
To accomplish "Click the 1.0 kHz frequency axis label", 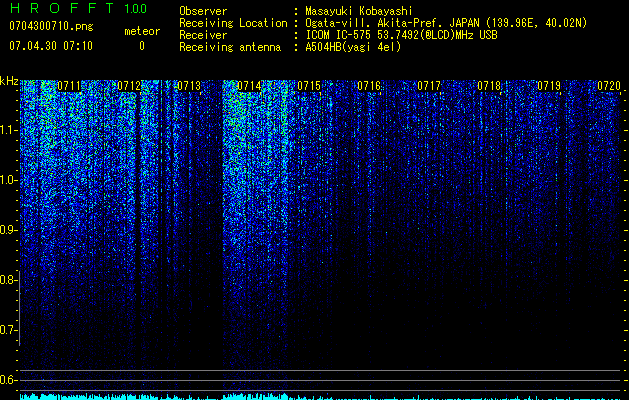I will 9,180.
